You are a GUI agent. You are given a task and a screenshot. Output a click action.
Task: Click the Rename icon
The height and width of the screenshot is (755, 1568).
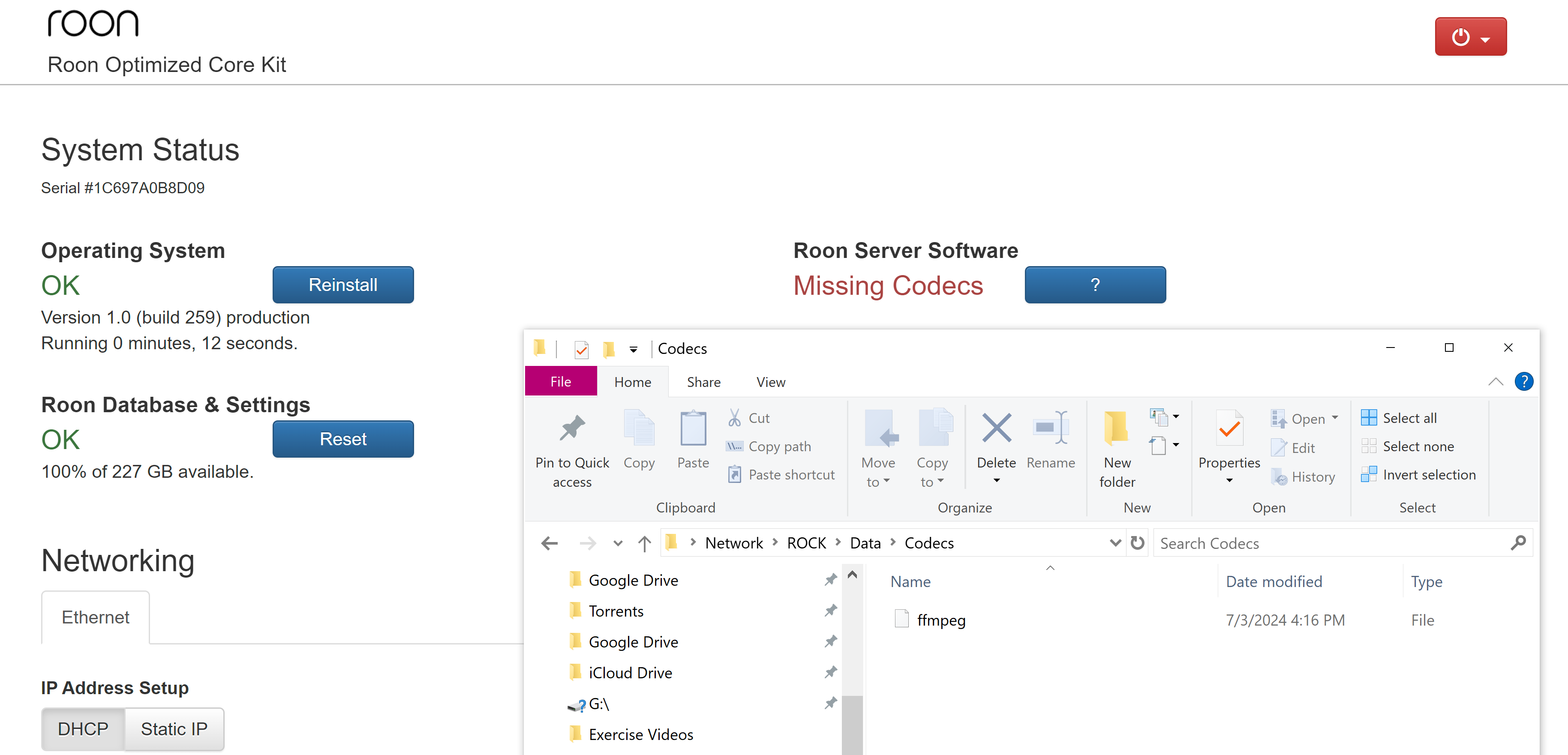[1050, 428]
